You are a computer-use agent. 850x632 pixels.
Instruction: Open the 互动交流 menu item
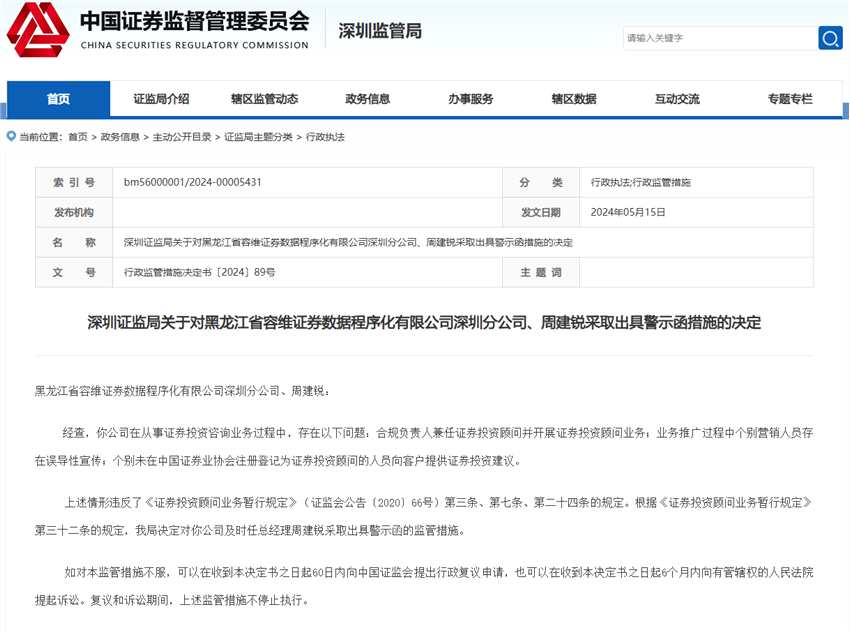[x=677, y=99]
